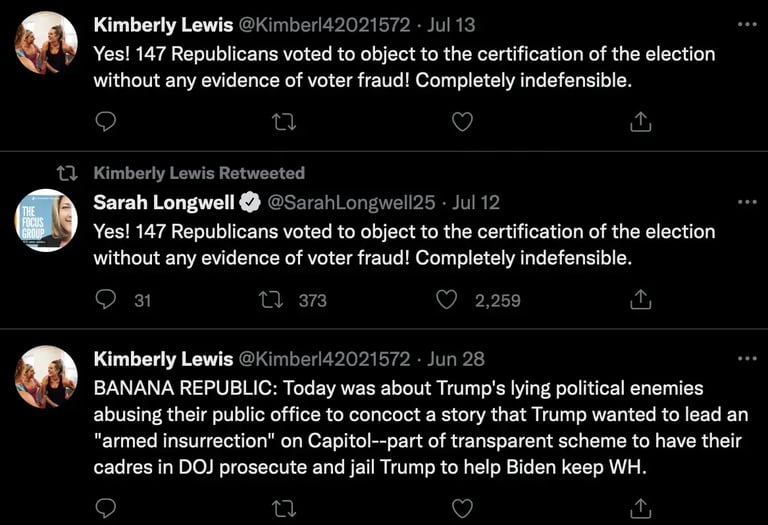768x525 pixels.
Task: Reply to Kimberly Lewis's Jul 13 tweet
Action: pyautogui.click(x=105, y=122)
